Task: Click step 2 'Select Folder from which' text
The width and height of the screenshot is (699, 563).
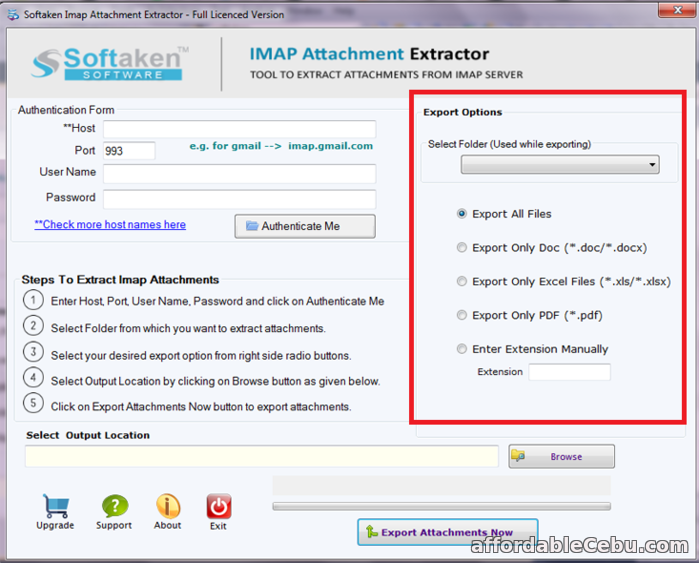Action: tap(188, 329)
